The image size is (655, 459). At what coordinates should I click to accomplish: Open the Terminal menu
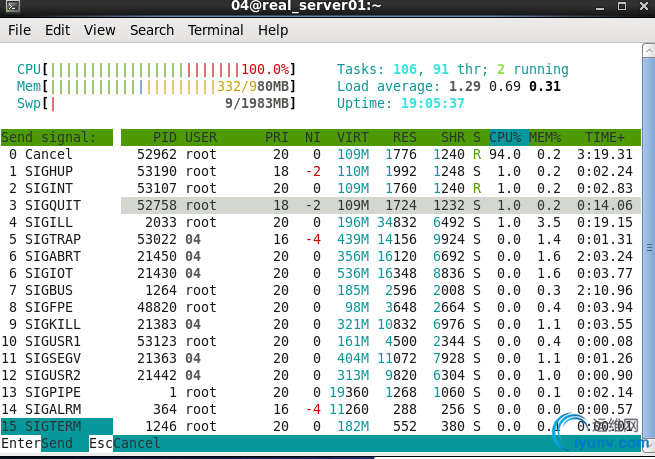coord(216,30)
